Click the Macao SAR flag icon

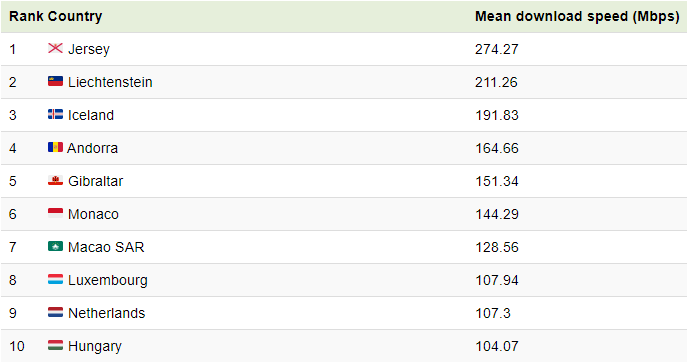[55, 246]
